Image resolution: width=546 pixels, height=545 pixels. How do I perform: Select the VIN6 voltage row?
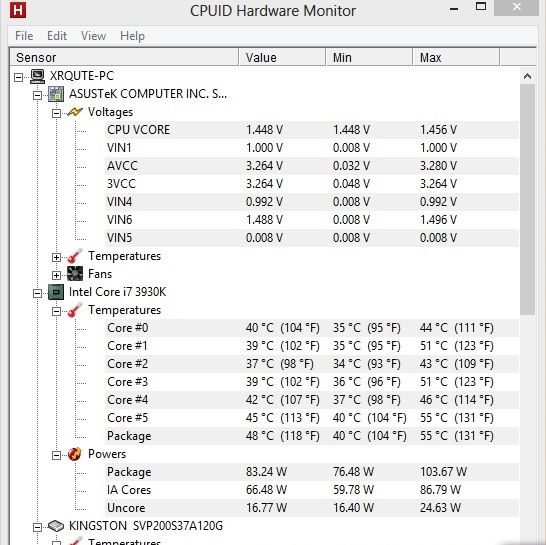coord(312,220)
